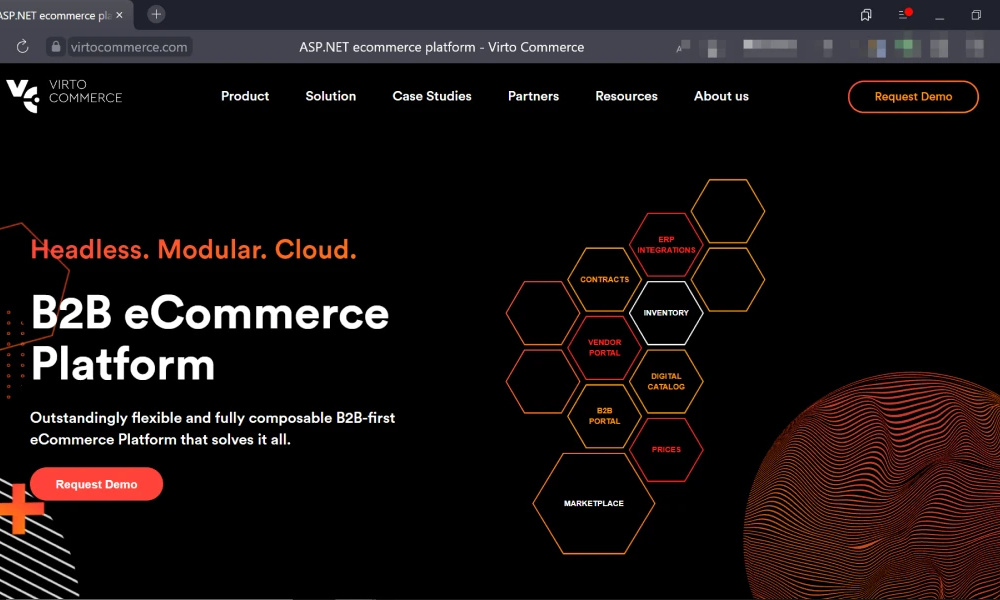The width and height of the screenshot is (1000, 600).
Task: Open the bookmarks icon in title bar
Action: tap(865, 15)
